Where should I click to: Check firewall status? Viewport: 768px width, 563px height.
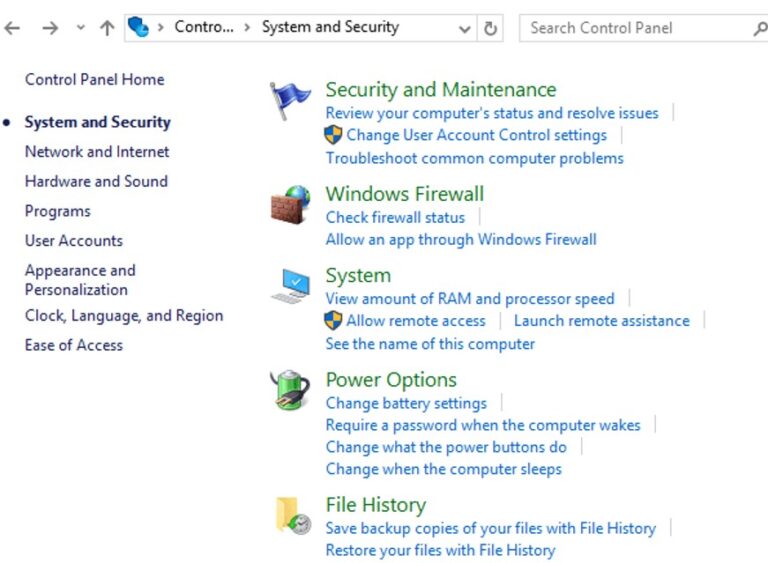tap(395, 217)
